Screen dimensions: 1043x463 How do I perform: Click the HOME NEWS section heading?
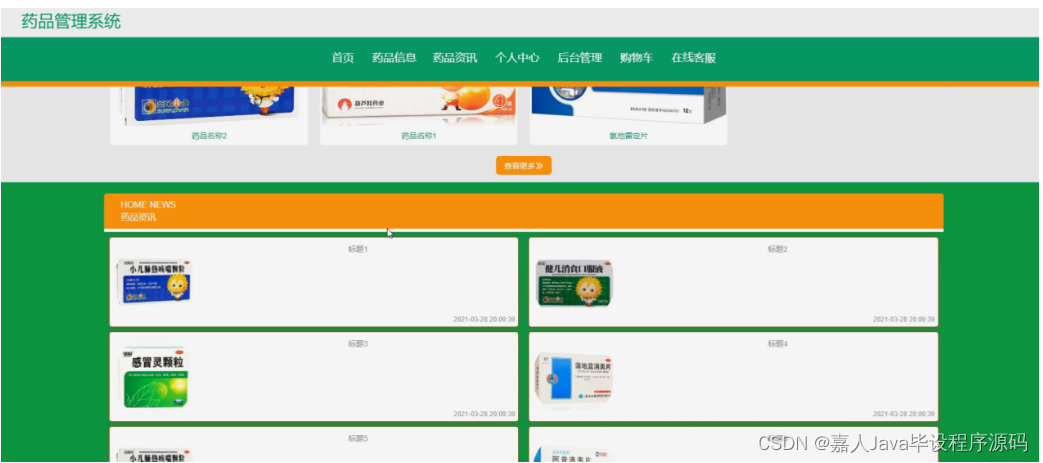148,205
